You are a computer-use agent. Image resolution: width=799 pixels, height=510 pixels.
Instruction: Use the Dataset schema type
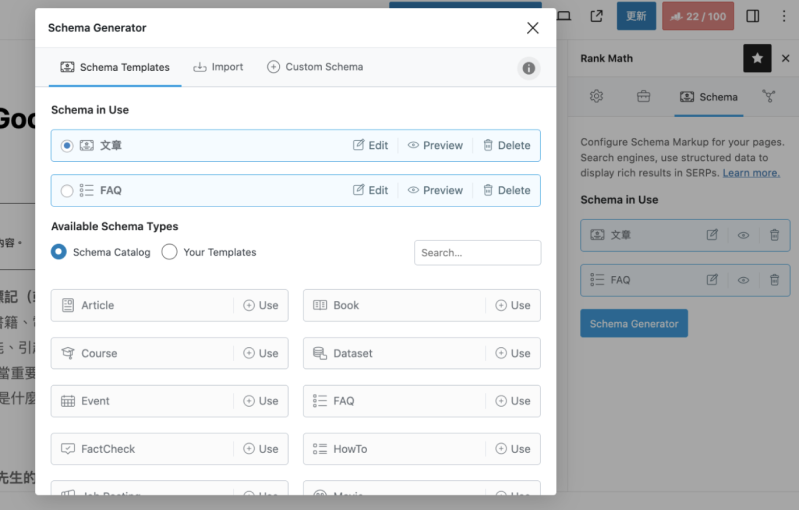[x=513, y=353]
